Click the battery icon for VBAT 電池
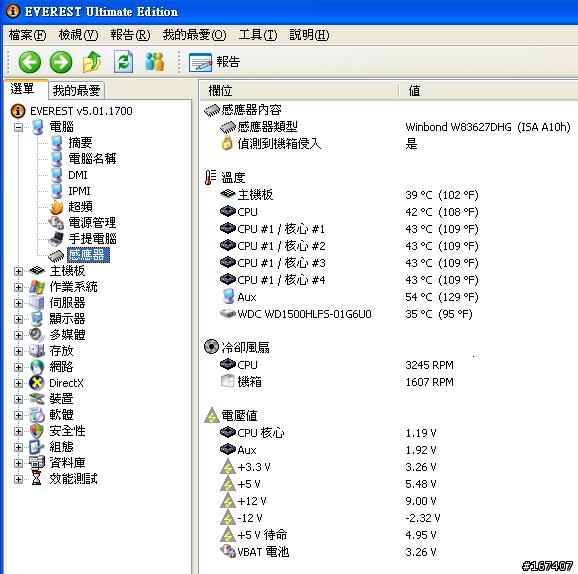Viewport: 578px width, 574px height. (x=228, y=552)
